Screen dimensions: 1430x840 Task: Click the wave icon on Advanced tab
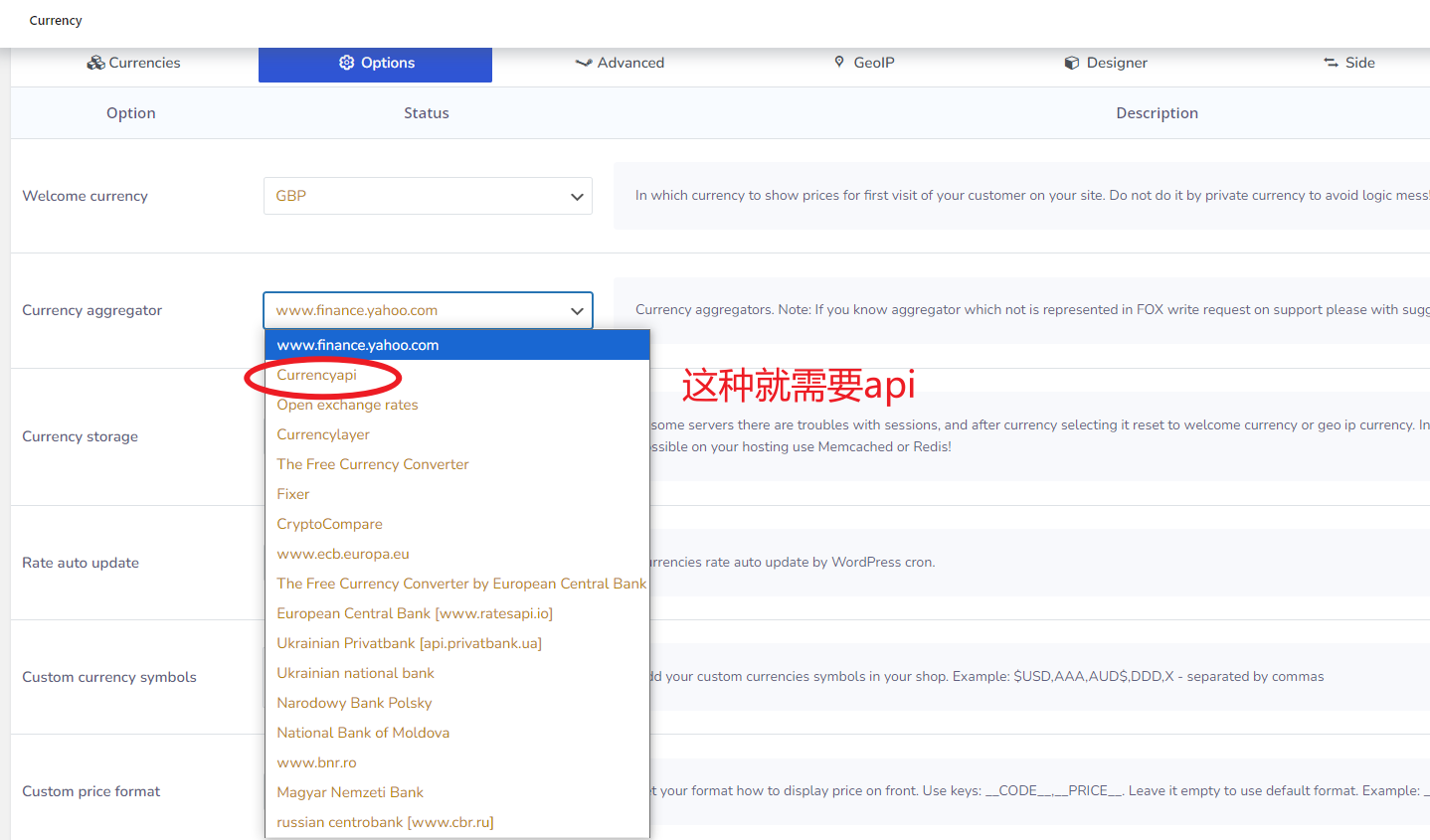(x=584, y=62)
